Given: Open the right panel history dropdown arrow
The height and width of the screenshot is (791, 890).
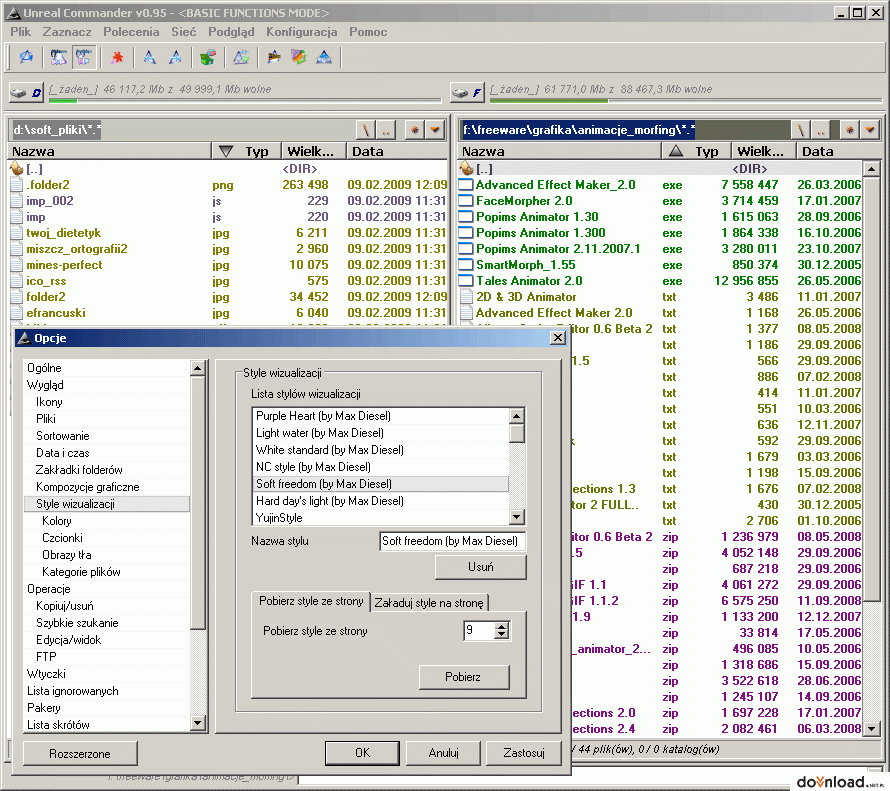Looking at the screenshot, I should click(870, 131).
